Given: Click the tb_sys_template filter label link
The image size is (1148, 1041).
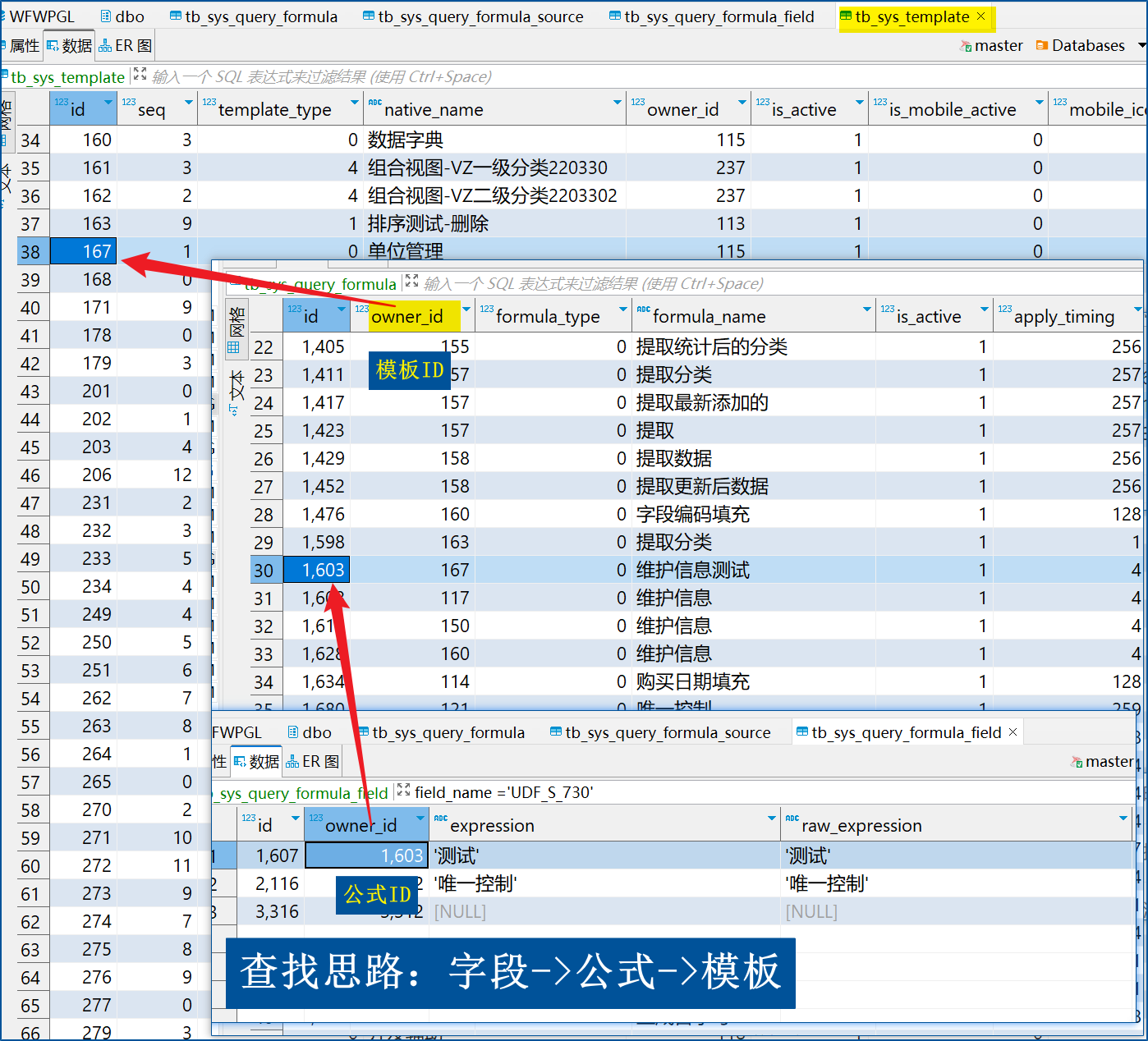Looking at the screenshot, I should click(67, 77).
